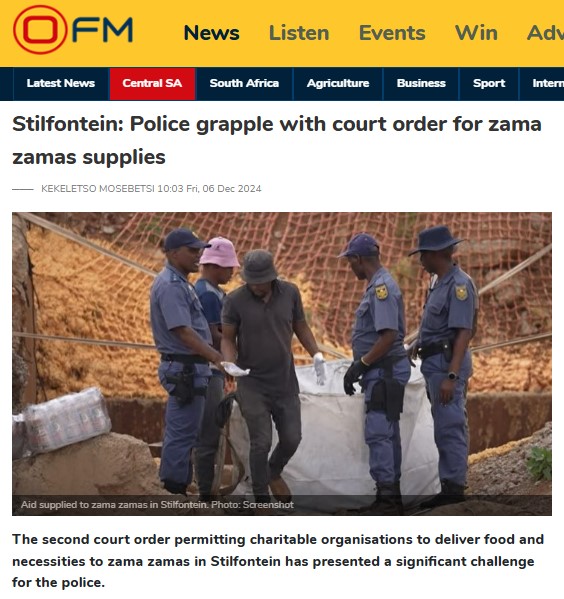Click author name Kekeletso Mosebetsi

pyautogui.click(x=98, y=189)
